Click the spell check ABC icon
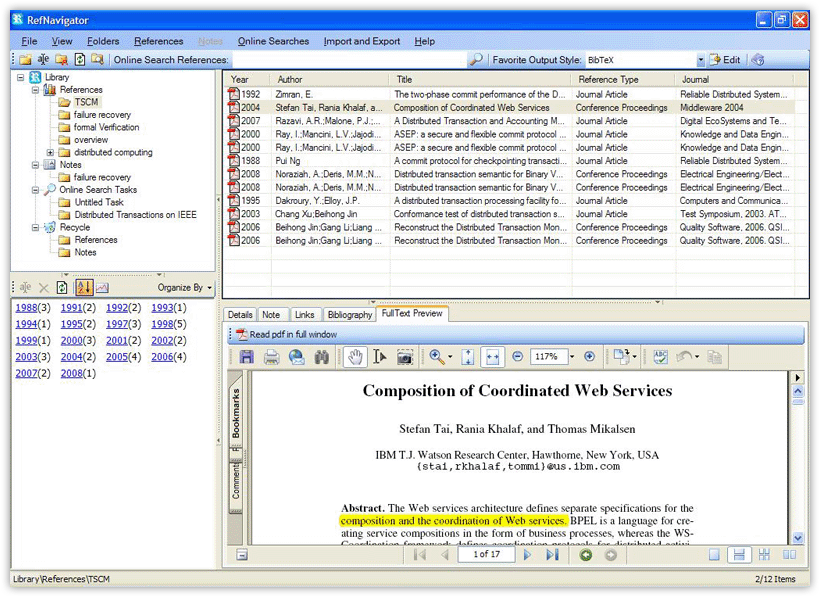820x597 pixels. 660,357
